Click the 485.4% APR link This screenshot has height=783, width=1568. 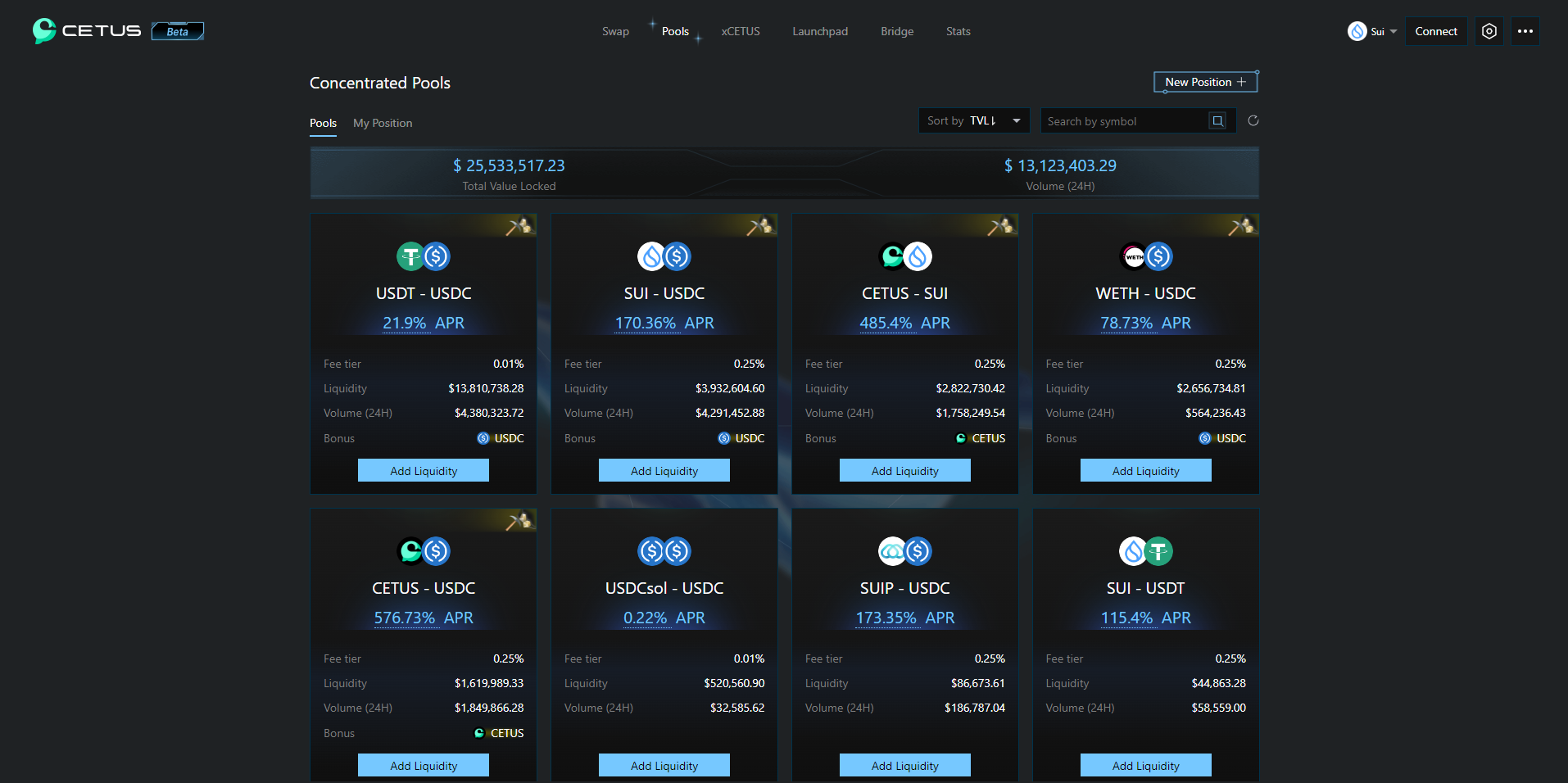[905, 323]
